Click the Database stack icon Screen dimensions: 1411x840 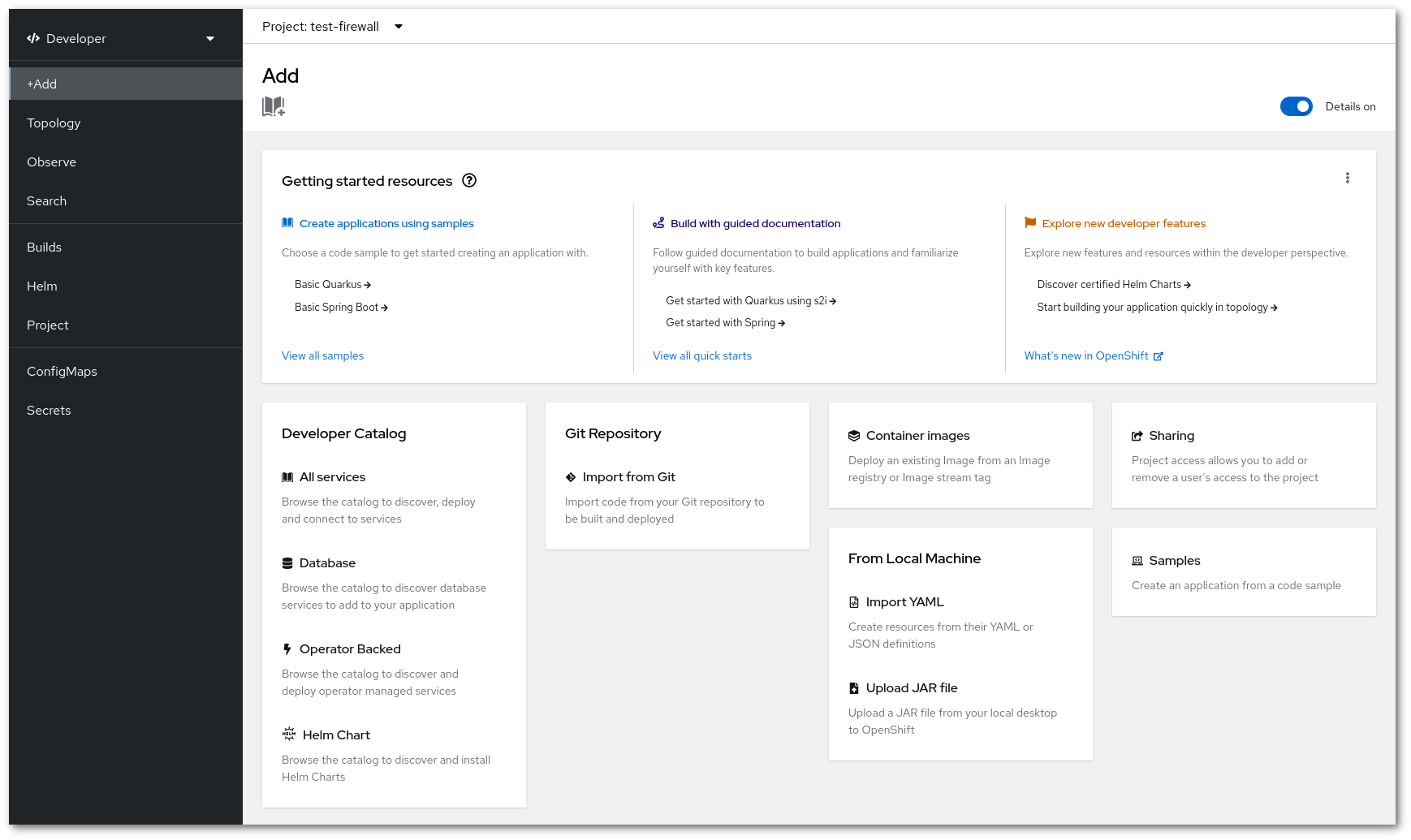[287, 563]
